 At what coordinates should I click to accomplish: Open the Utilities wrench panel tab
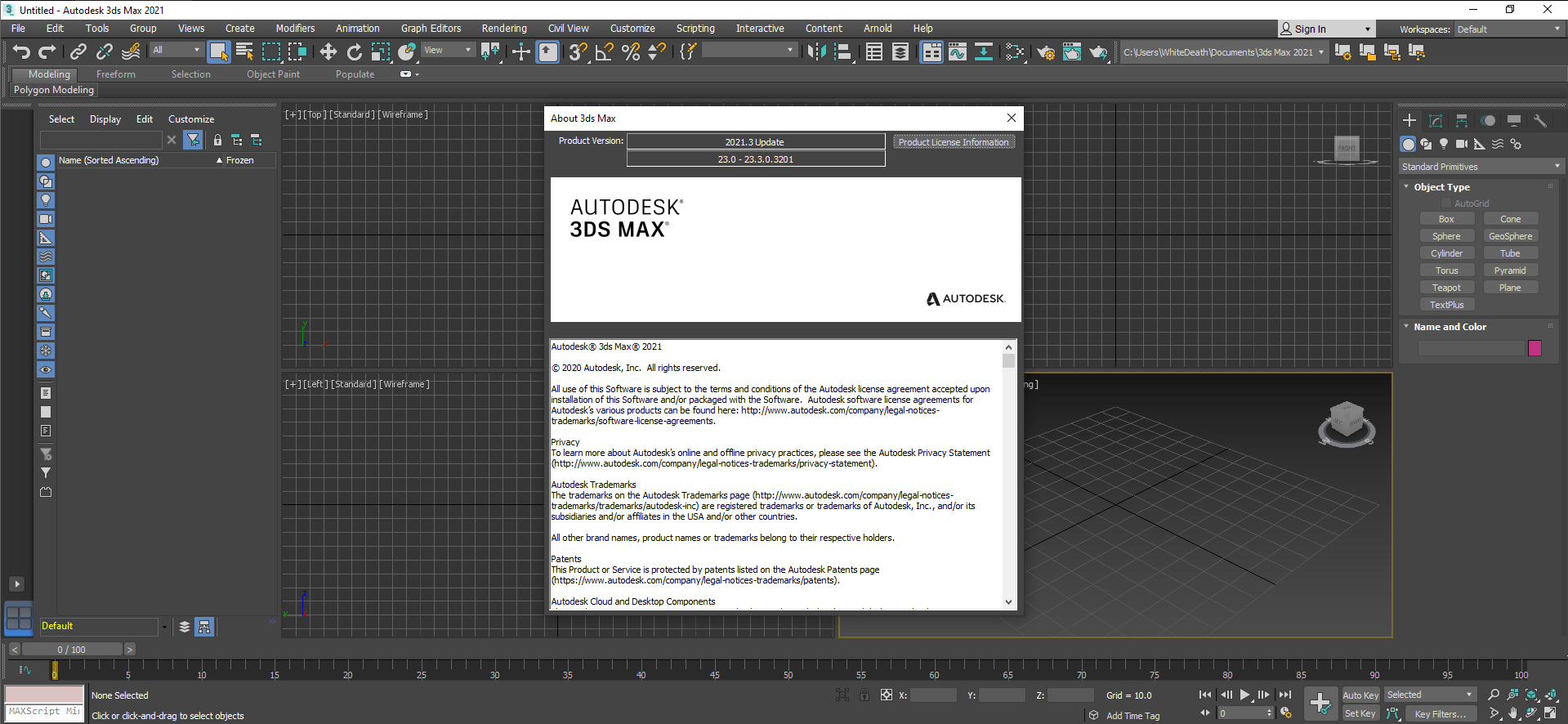pyautogui.click(x=1540, y=121)
